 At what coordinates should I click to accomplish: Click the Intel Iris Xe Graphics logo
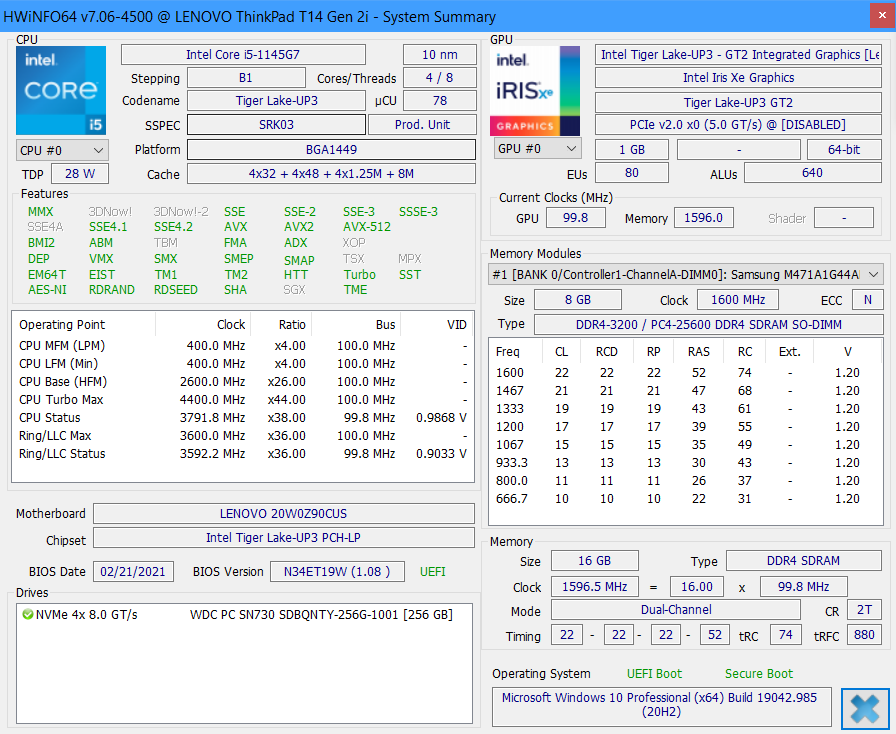(x=535, y=90)
